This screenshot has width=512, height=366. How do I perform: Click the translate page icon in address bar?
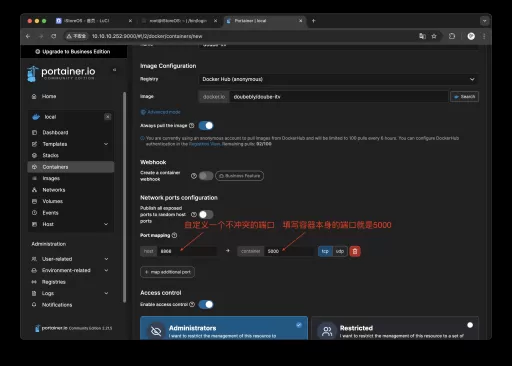(x=422, y=36)
